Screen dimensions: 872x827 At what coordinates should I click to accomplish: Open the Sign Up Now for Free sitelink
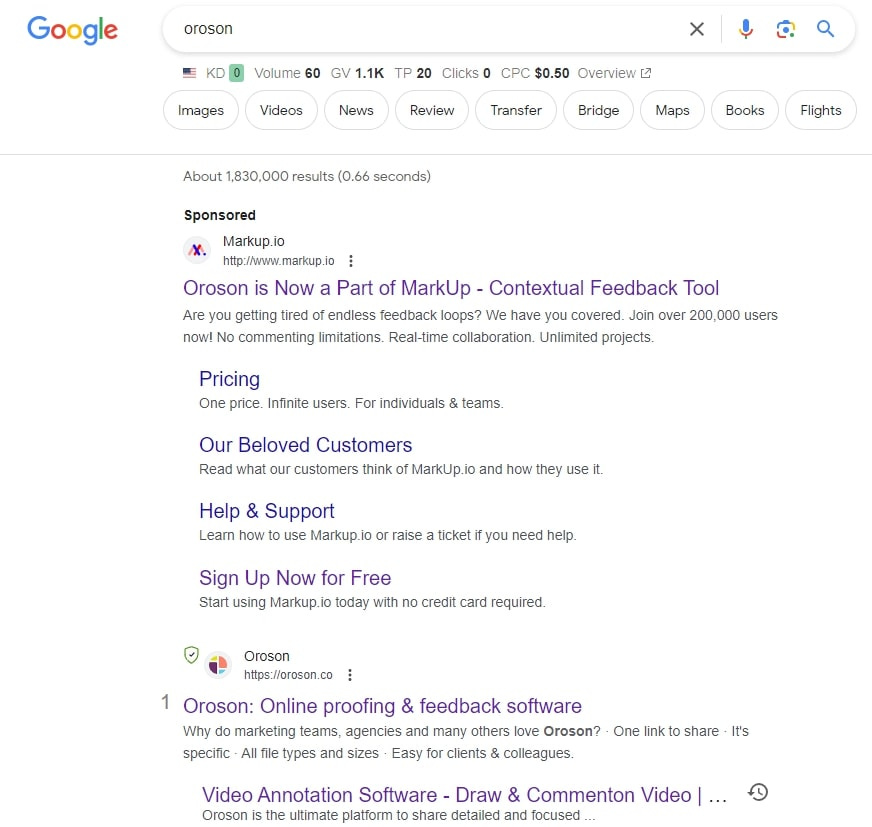pyautogui.click(x=295, y=578)
